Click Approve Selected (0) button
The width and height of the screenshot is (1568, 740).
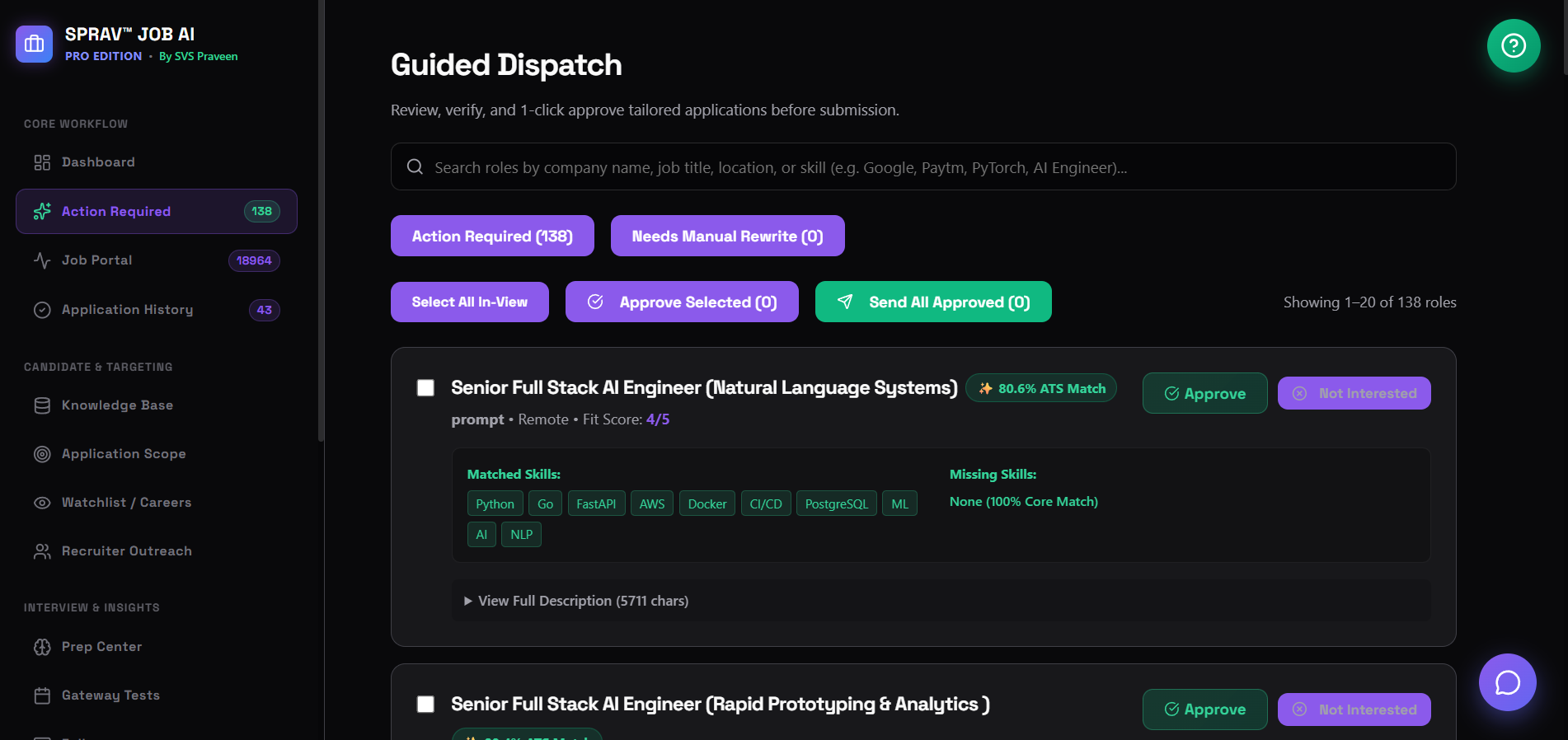[x=682, y=302]
